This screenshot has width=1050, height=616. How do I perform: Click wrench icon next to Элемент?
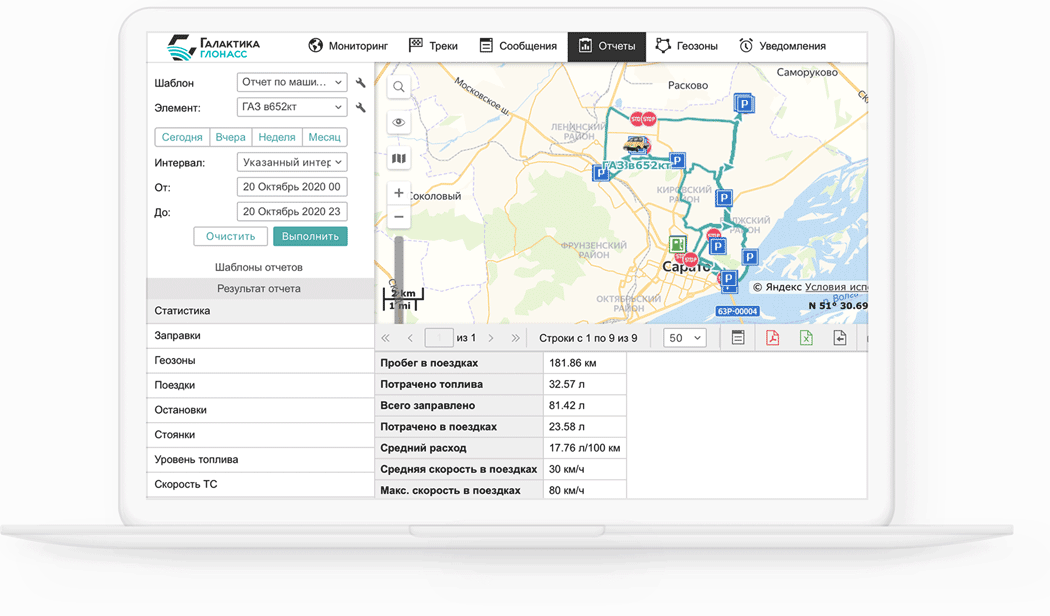[x=360, y=107]
